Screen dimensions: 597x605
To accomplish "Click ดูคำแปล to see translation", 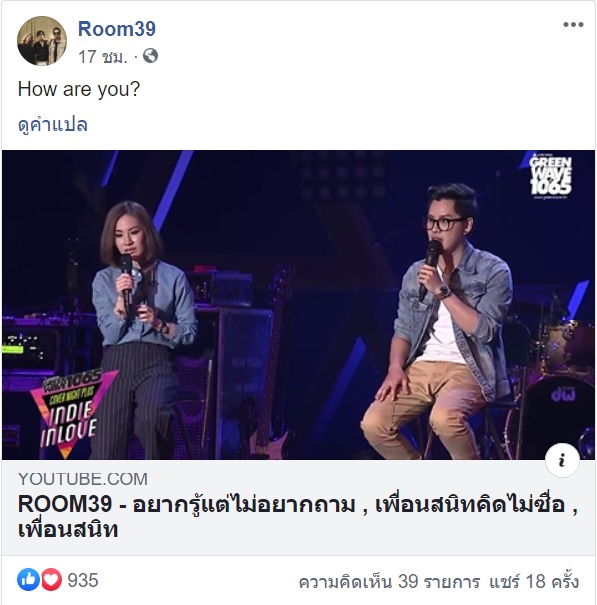I will click(53, 125).
